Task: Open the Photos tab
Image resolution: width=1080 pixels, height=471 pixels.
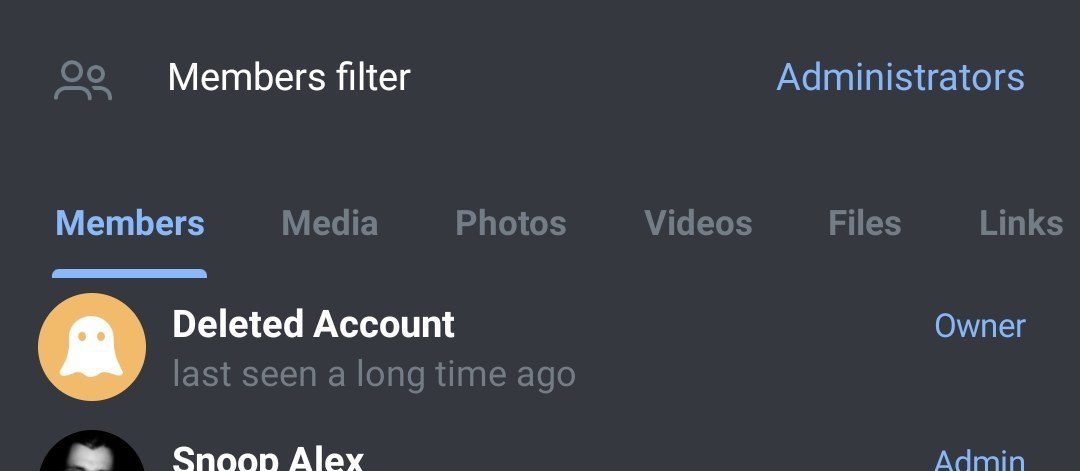Action: (511, 223)
